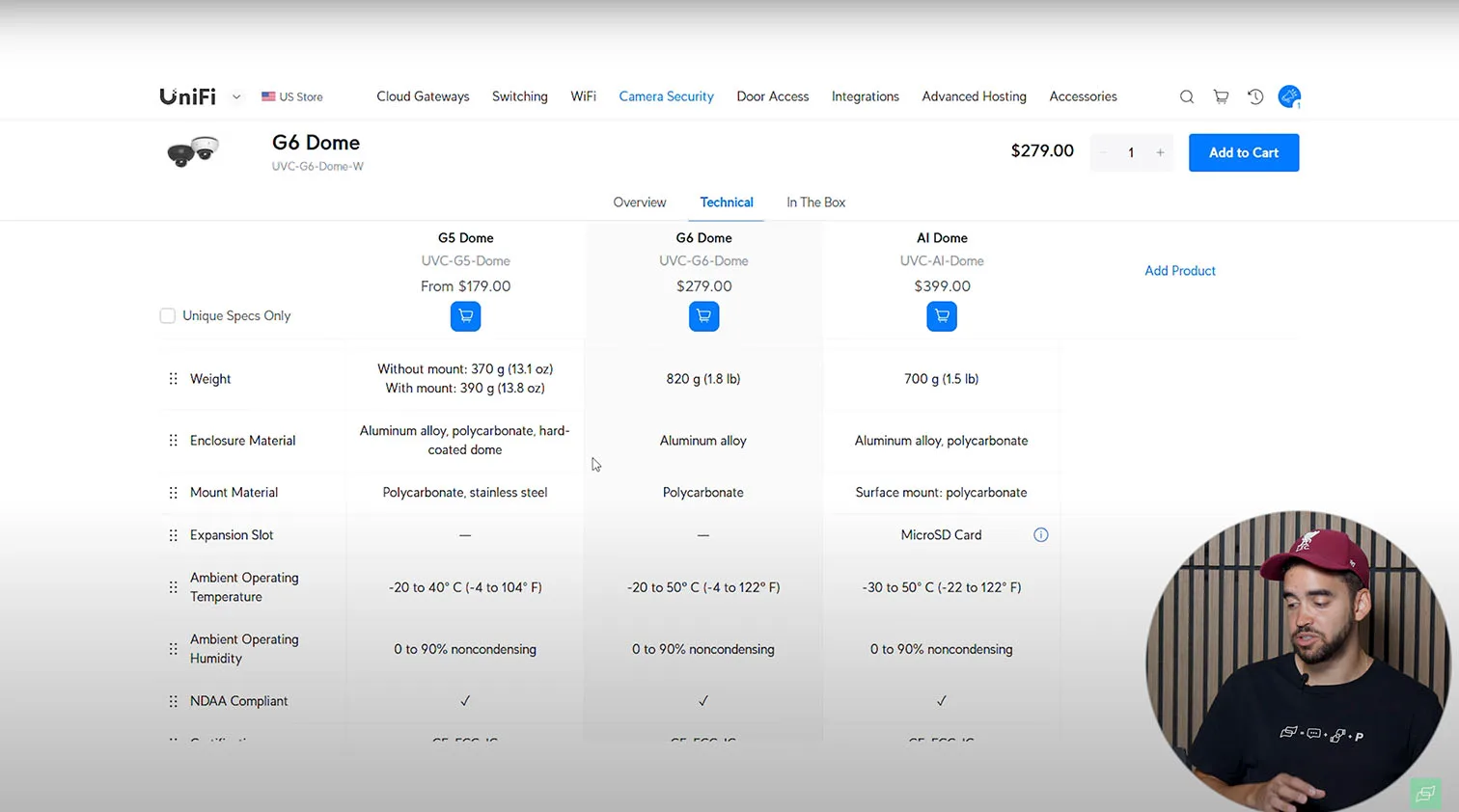Click the G5 Dome column title
The height and width of the screenshot is (812, 1459).
tap(465, 238)
